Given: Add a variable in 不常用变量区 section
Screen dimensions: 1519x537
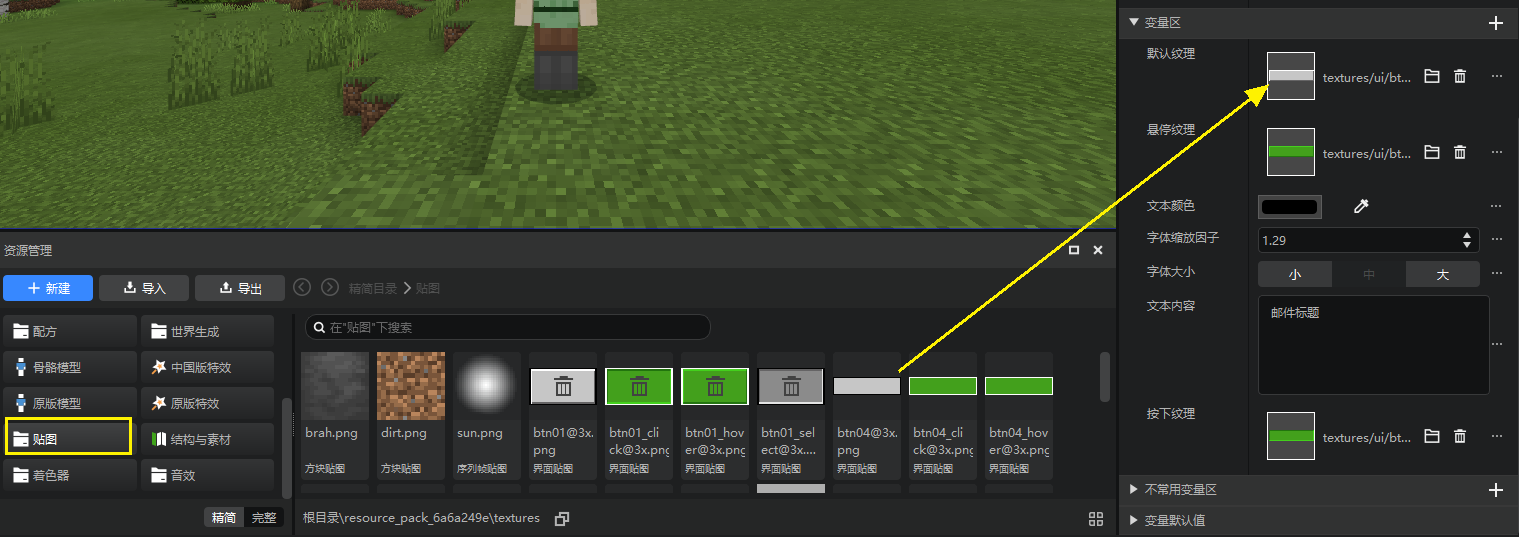Looking at the screenshot, I should click(x=1496, y=490).
